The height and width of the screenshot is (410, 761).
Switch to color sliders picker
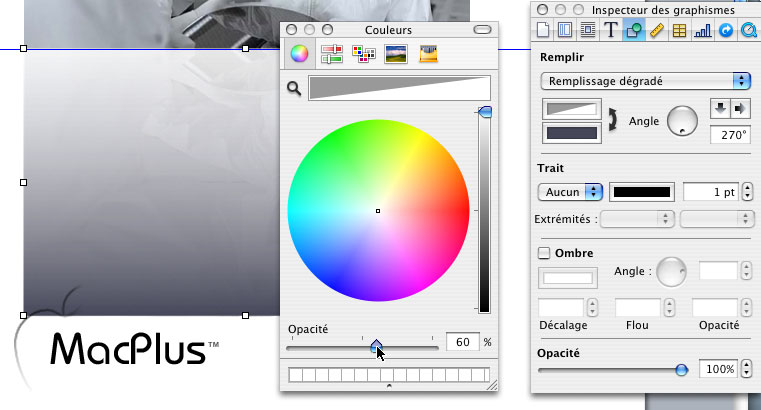pyautogui.click(x=331, y=54)
